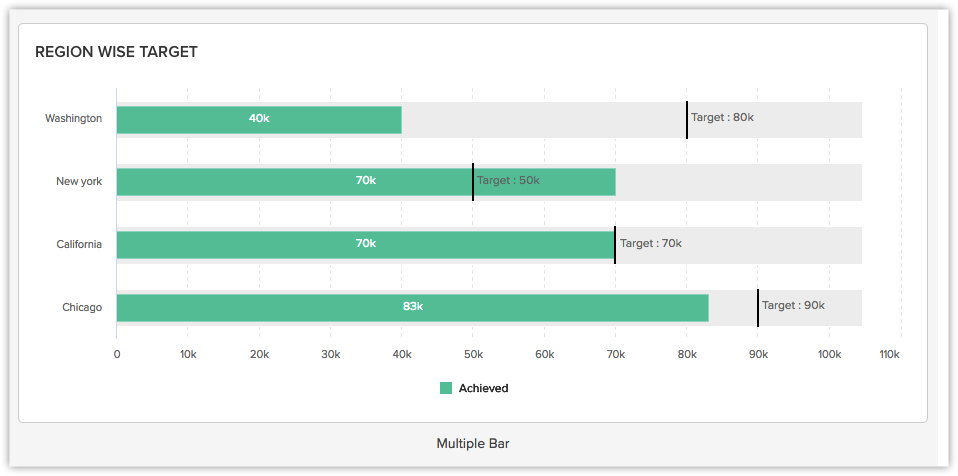Image resolution: width=958 pixels, height=476 pixels.
Task: Click the California Target : 70k marker
Action: point(615,244)
